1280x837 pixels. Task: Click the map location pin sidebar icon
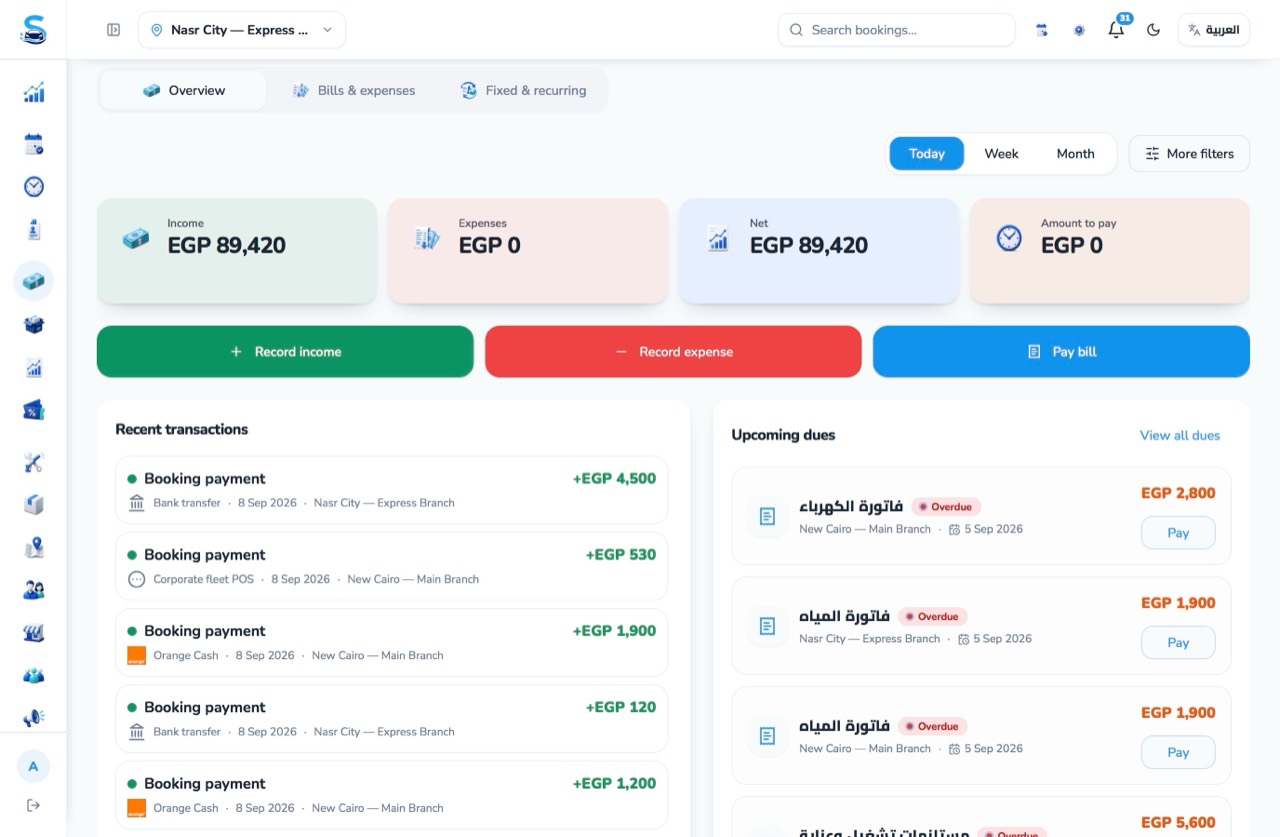(34, 547)
